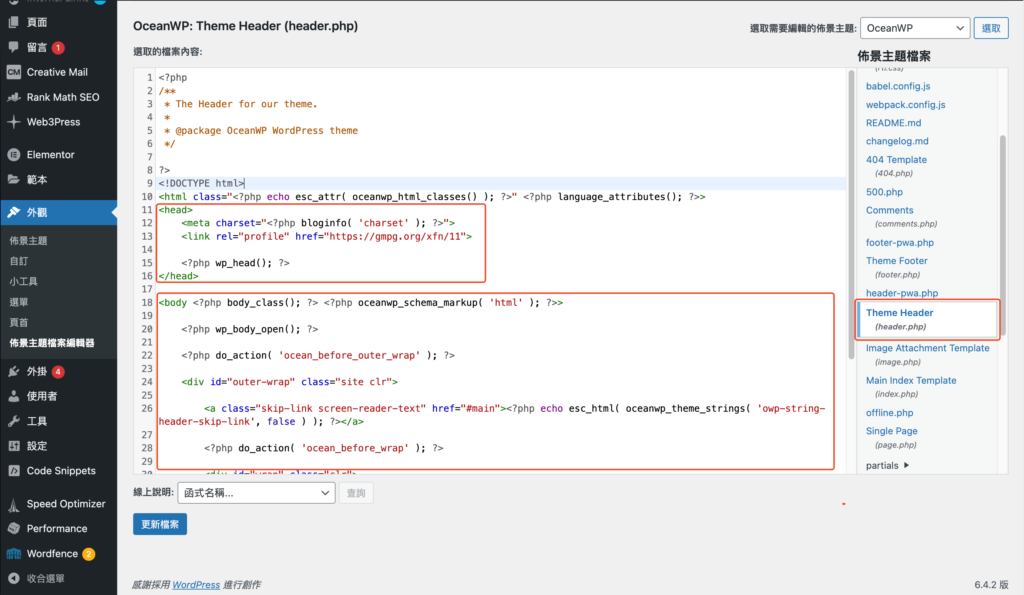Open changelog.md in file list

(897, 141)
